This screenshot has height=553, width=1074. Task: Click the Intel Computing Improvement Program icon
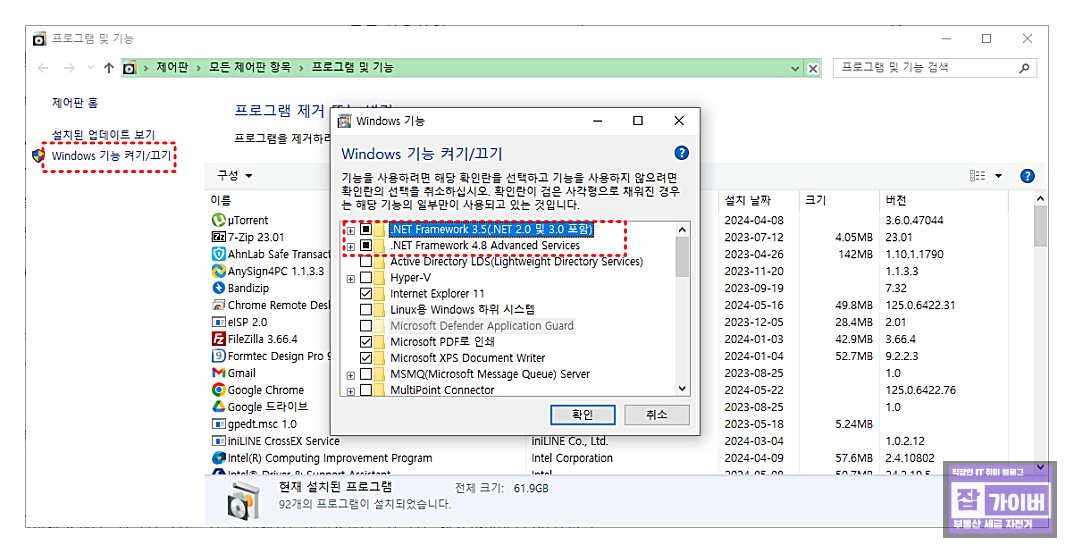point(218,458)
